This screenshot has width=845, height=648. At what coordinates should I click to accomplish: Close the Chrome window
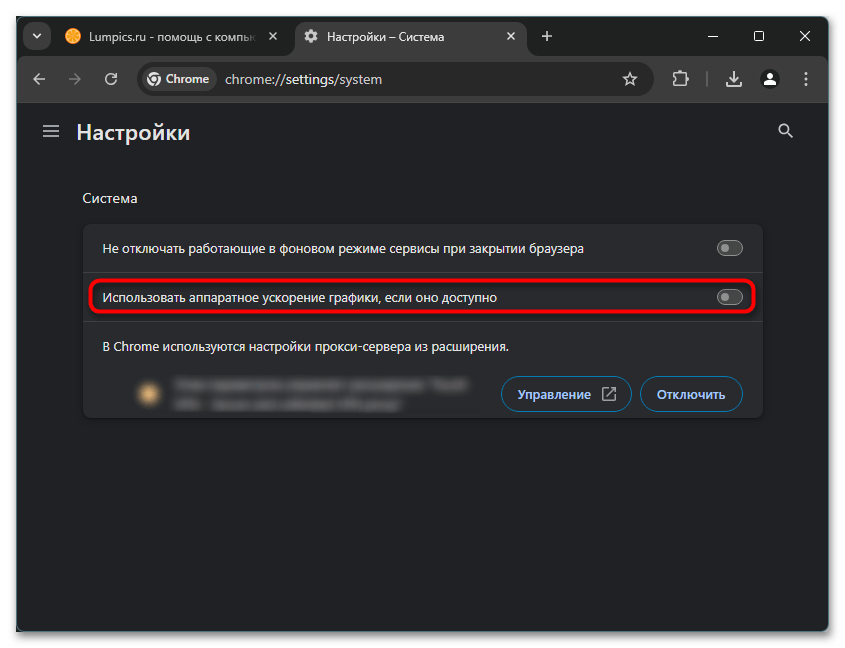click(805, 36)
